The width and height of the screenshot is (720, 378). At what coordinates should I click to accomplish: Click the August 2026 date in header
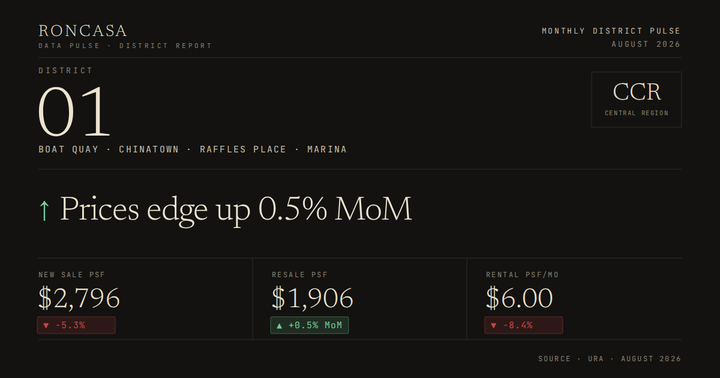click(x=646, y=44)
